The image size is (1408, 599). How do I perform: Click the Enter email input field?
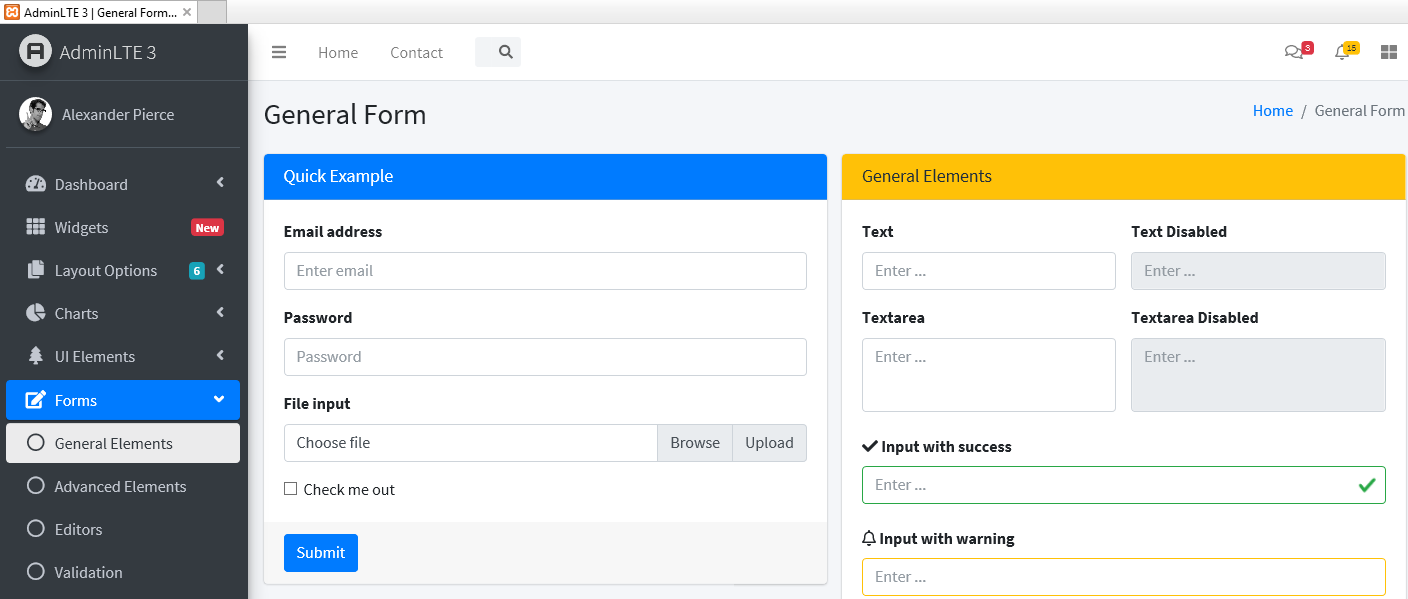point(545,271)
